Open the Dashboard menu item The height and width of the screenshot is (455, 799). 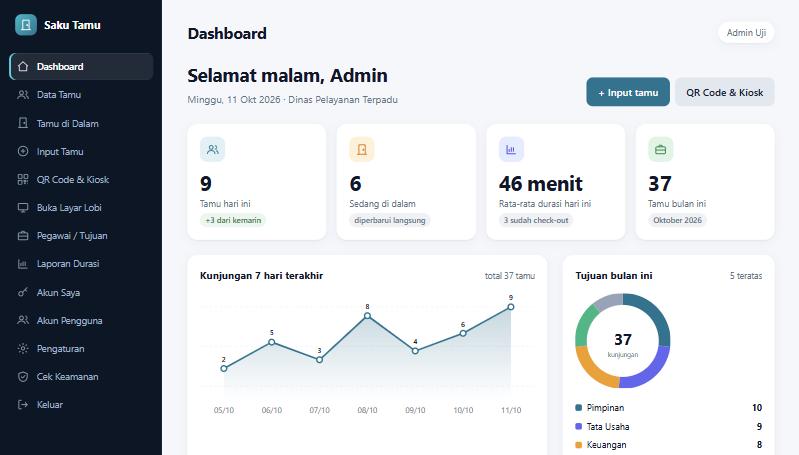(x=82, y=66)
